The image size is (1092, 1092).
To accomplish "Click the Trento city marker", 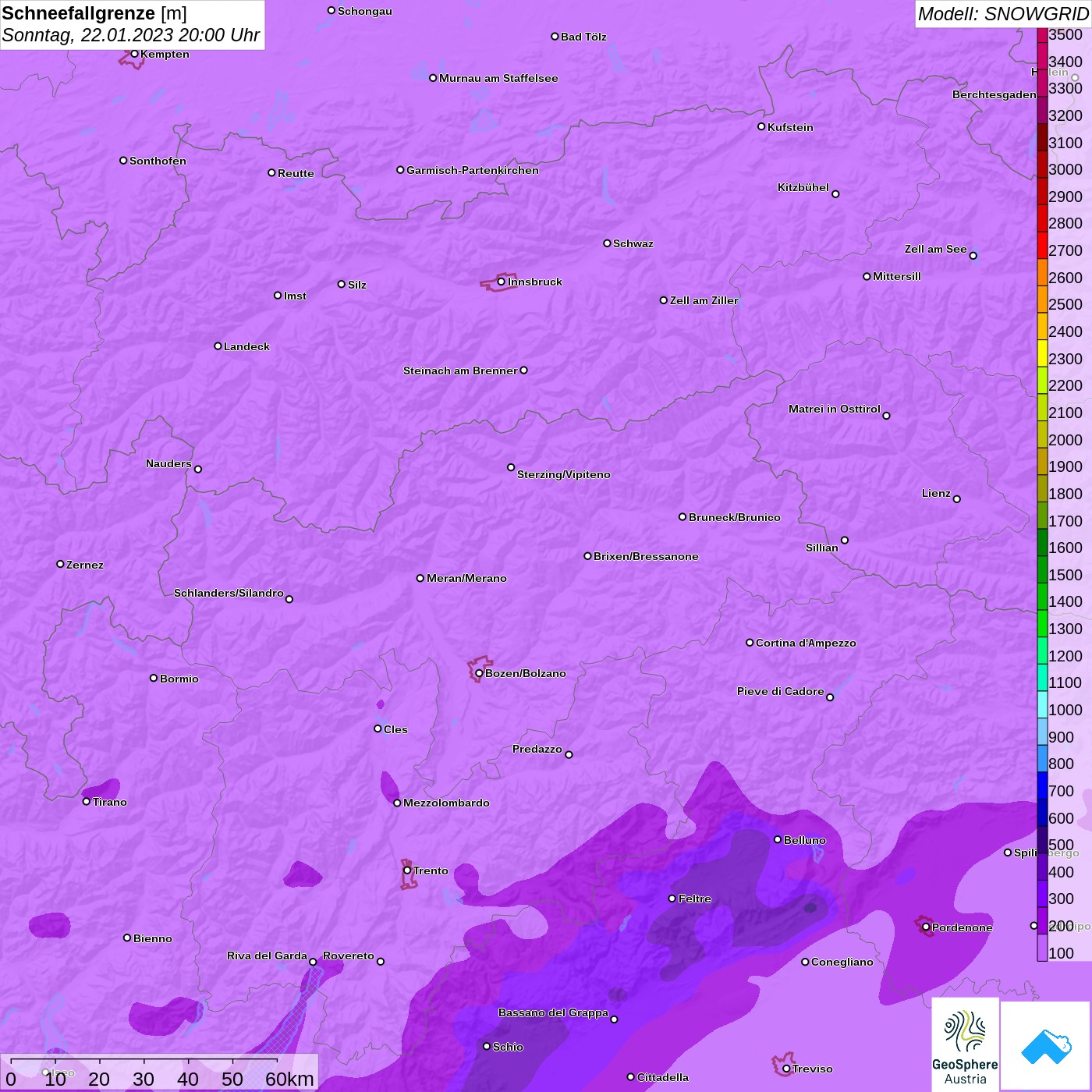I will 407,870.
